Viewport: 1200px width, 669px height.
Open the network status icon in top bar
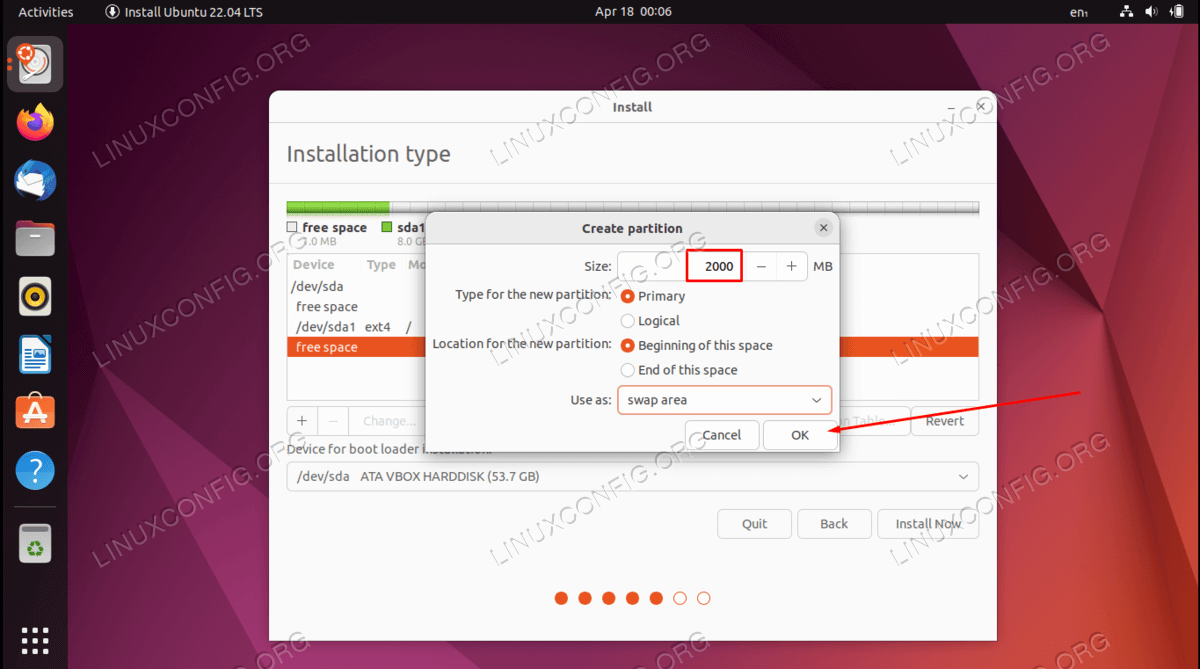(x=1127, y=12)
